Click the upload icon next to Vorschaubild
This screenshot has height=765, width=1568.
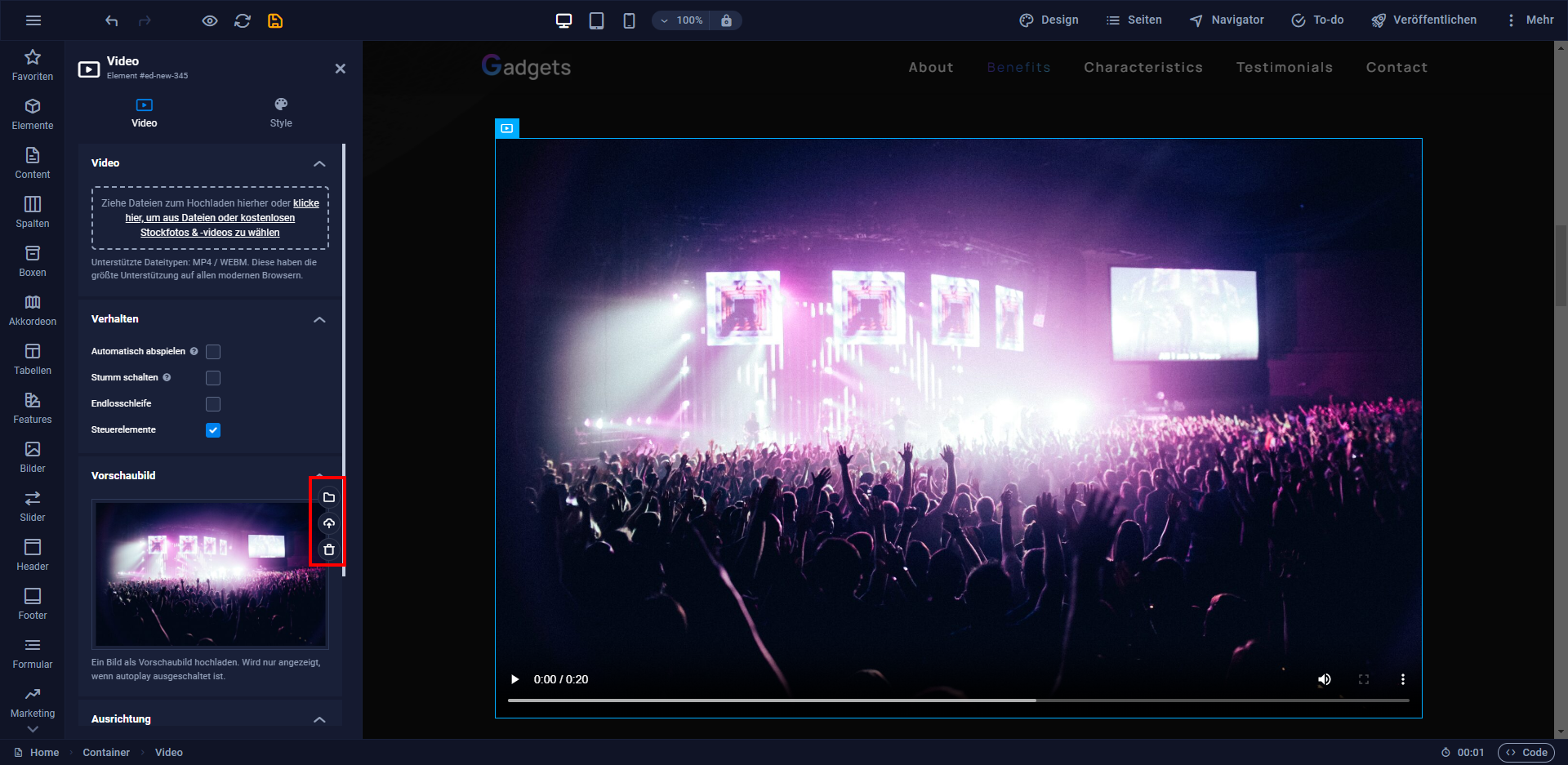[x=329, y=523]
